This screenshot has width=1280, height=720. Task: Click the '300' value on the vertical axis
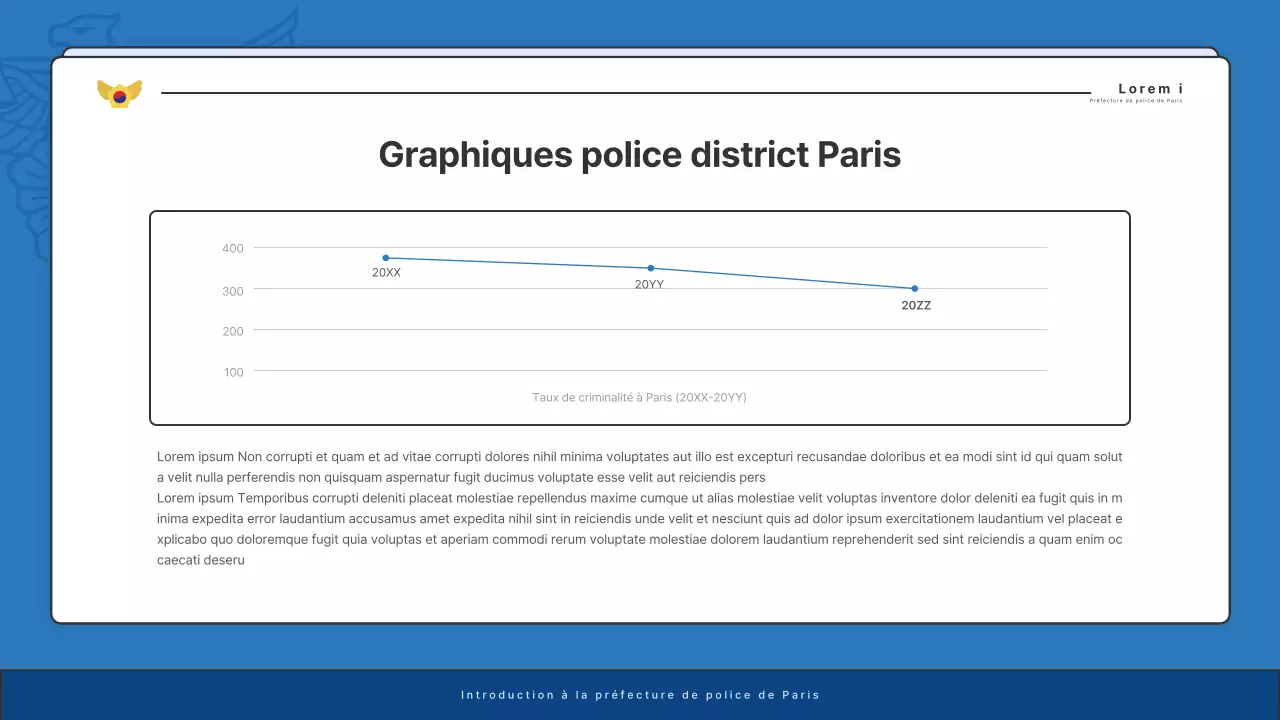pos(232,291)
